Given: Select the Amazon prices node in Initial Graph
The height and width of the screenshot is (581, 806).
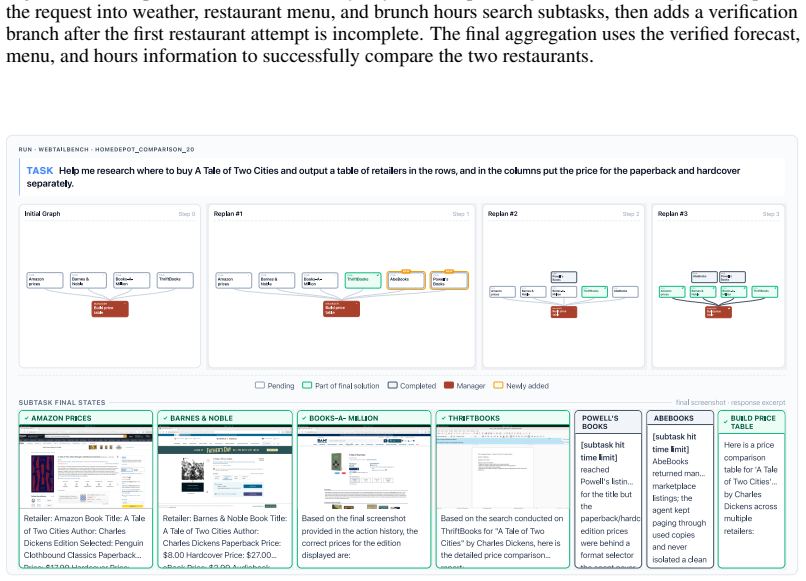Looking at the screenshot, I should 45,280.
